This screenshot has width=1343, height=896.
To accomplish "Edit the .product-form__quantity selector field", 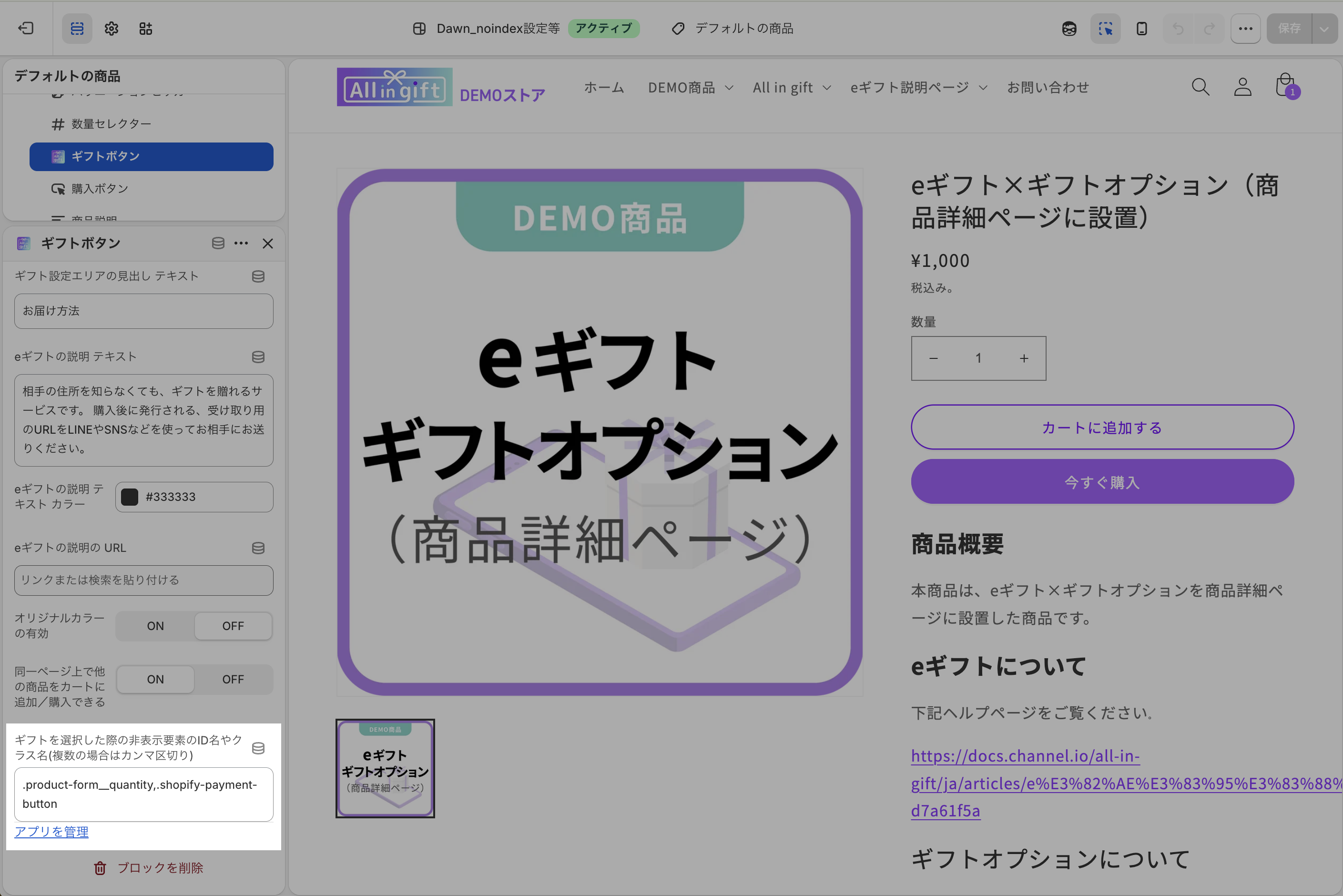I will (x=144, y=794).
